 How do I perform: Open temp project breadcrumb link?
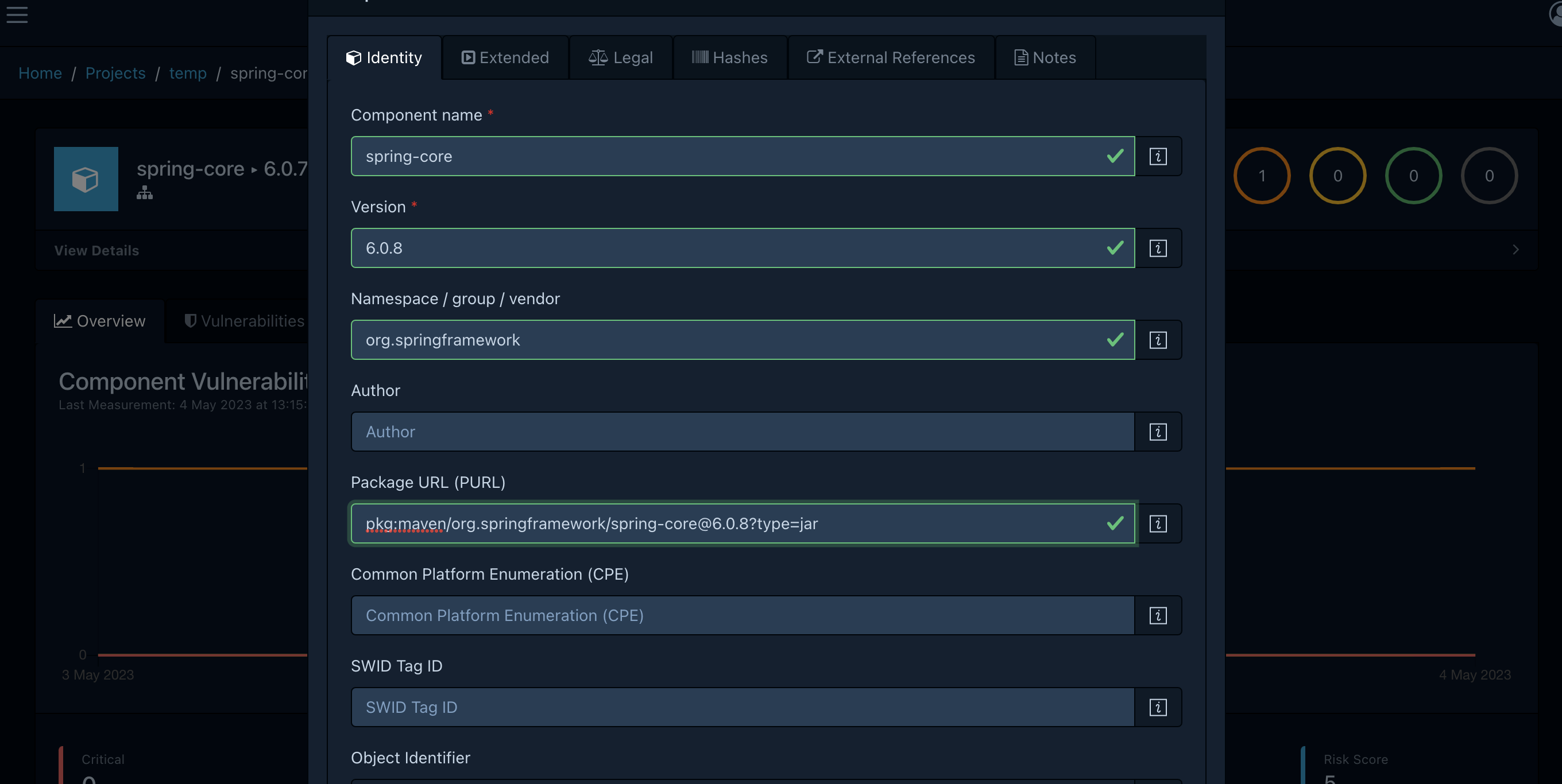(x=188, y=73)
